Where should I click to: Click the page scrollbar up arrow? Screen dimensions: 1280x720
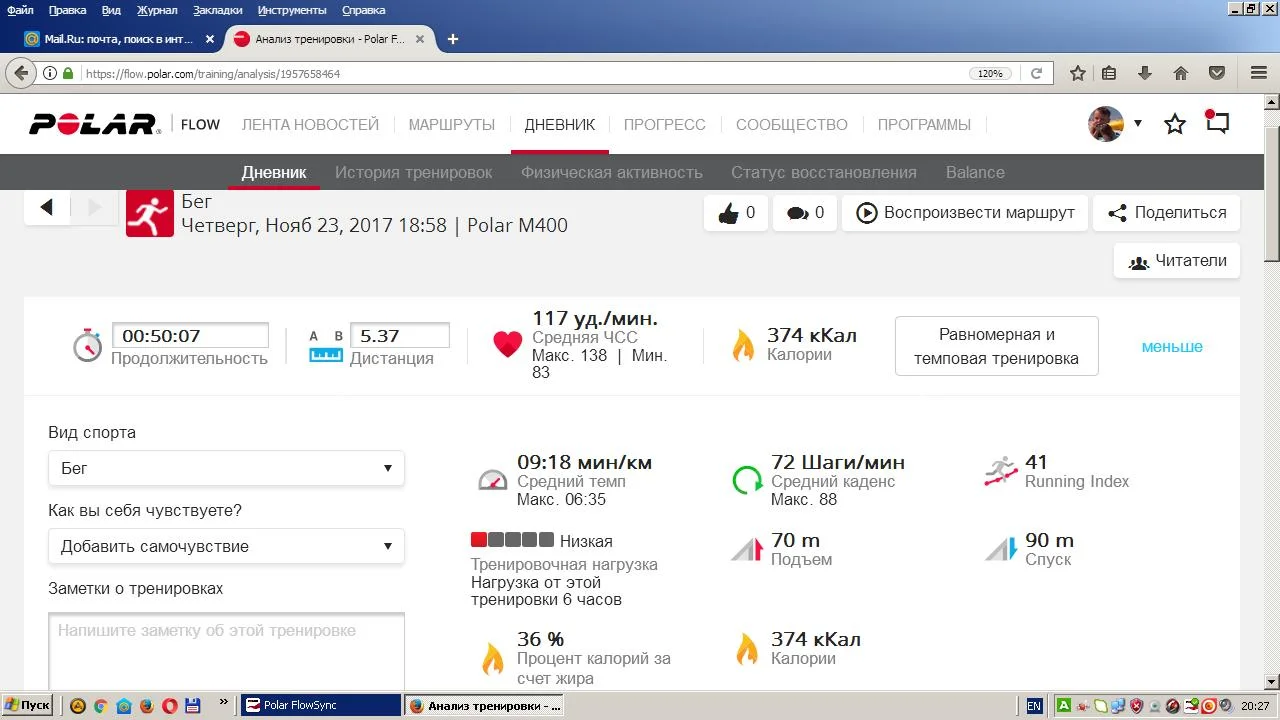1271,103
